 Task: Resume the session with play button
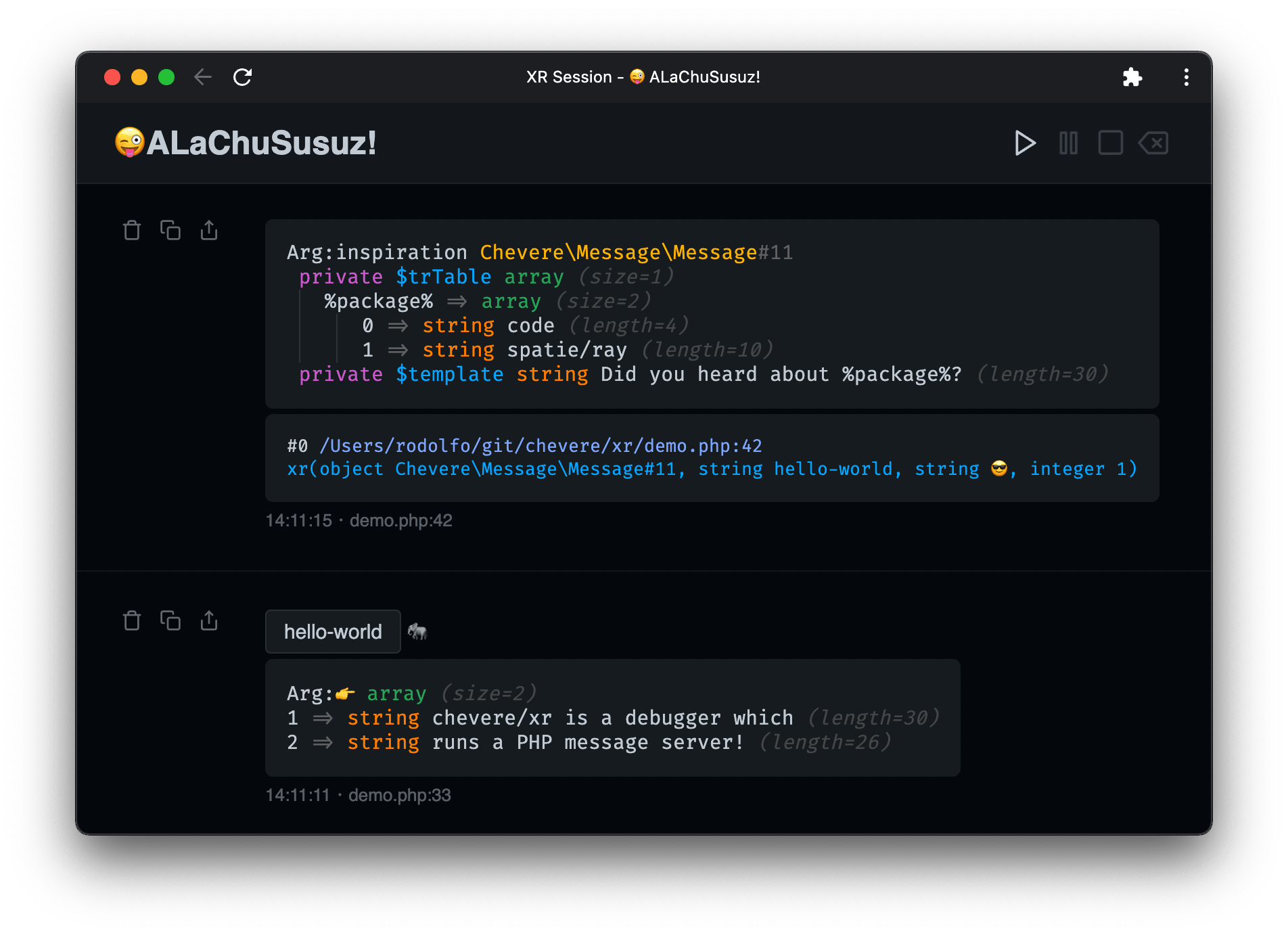click(x=1025, y=143)
